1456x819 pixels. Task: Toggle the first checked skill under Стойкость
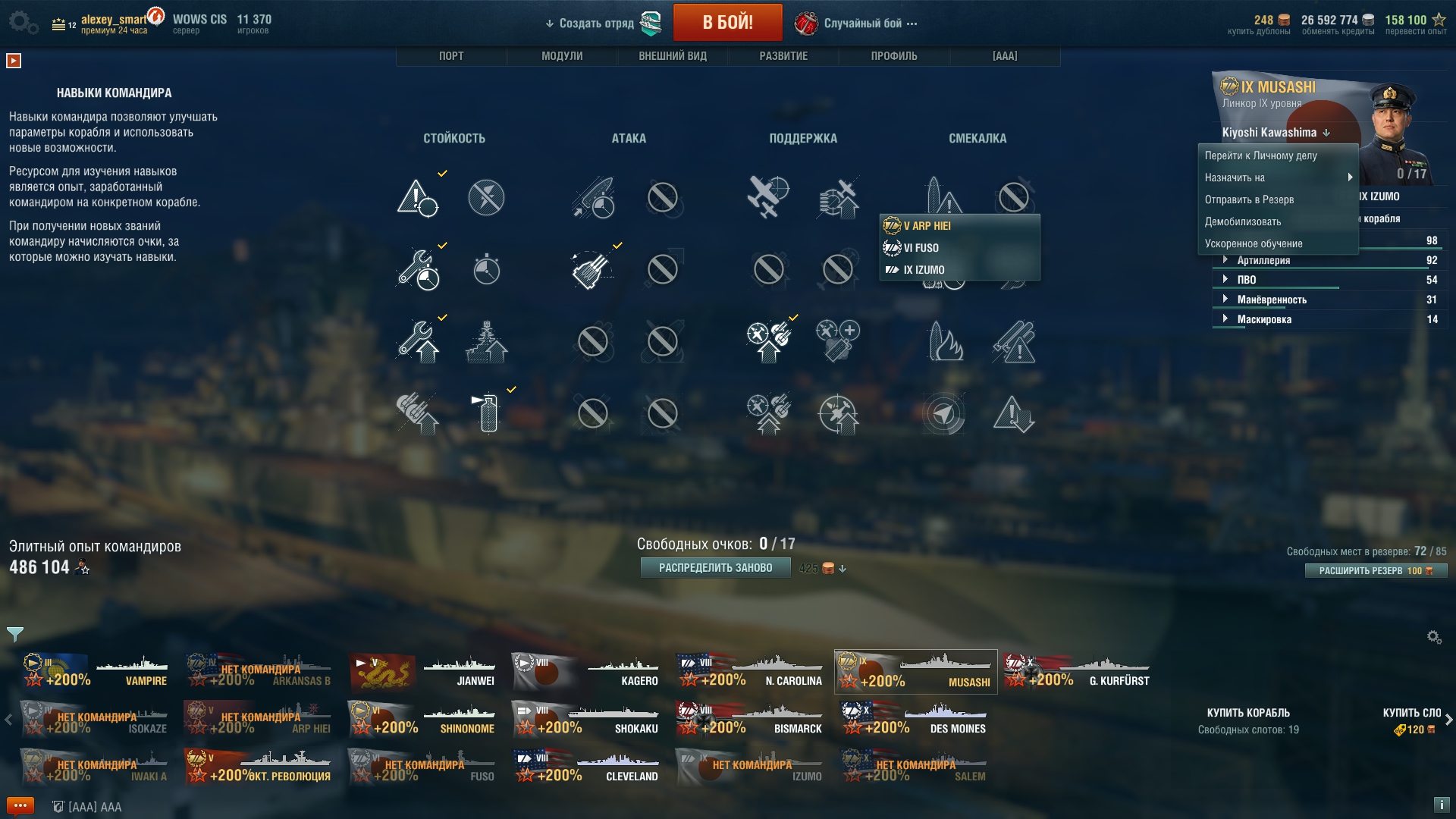(x=418, y=197)
